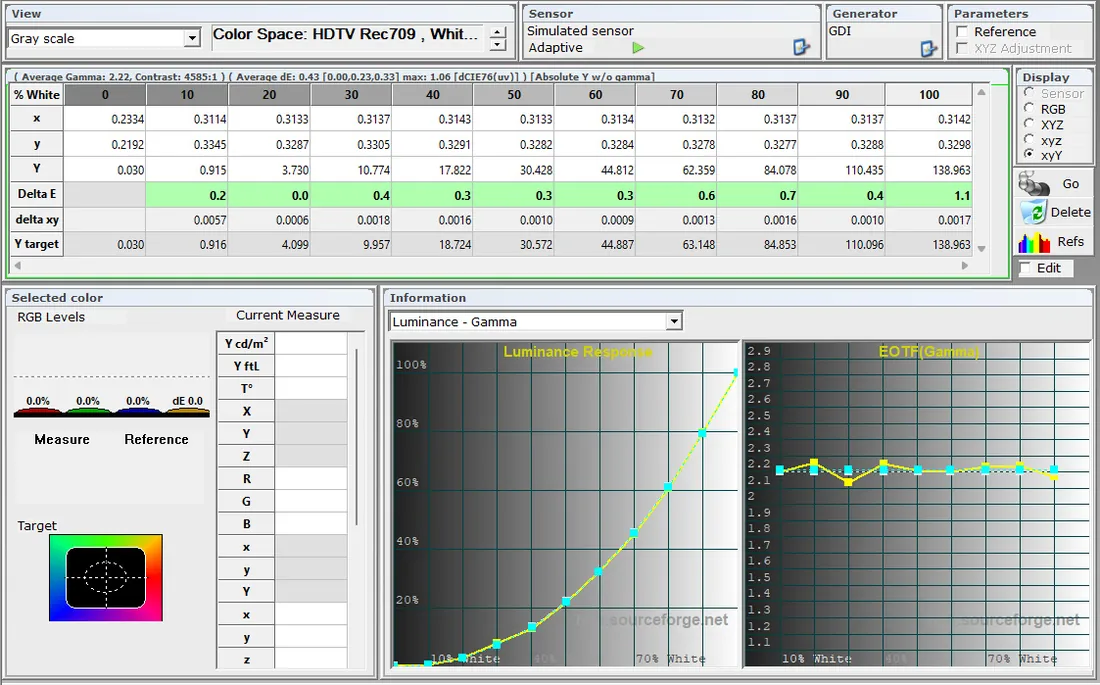This screenshot has height=685, width=1100.
Task: Click the EOTF (Gamma) graph
Action: (917, 504)
